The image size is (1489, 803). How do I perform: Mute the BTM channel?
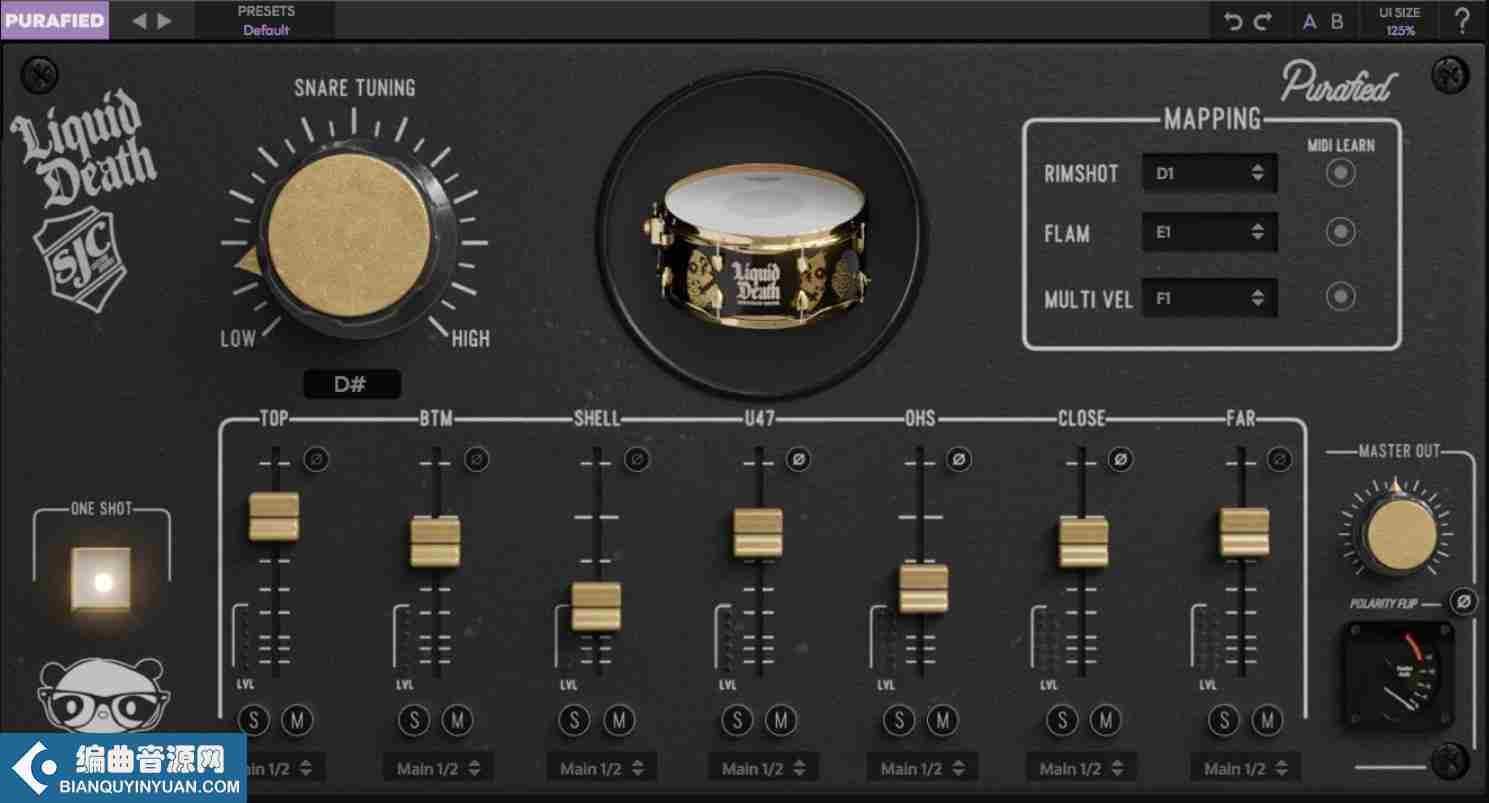(457, 720)
